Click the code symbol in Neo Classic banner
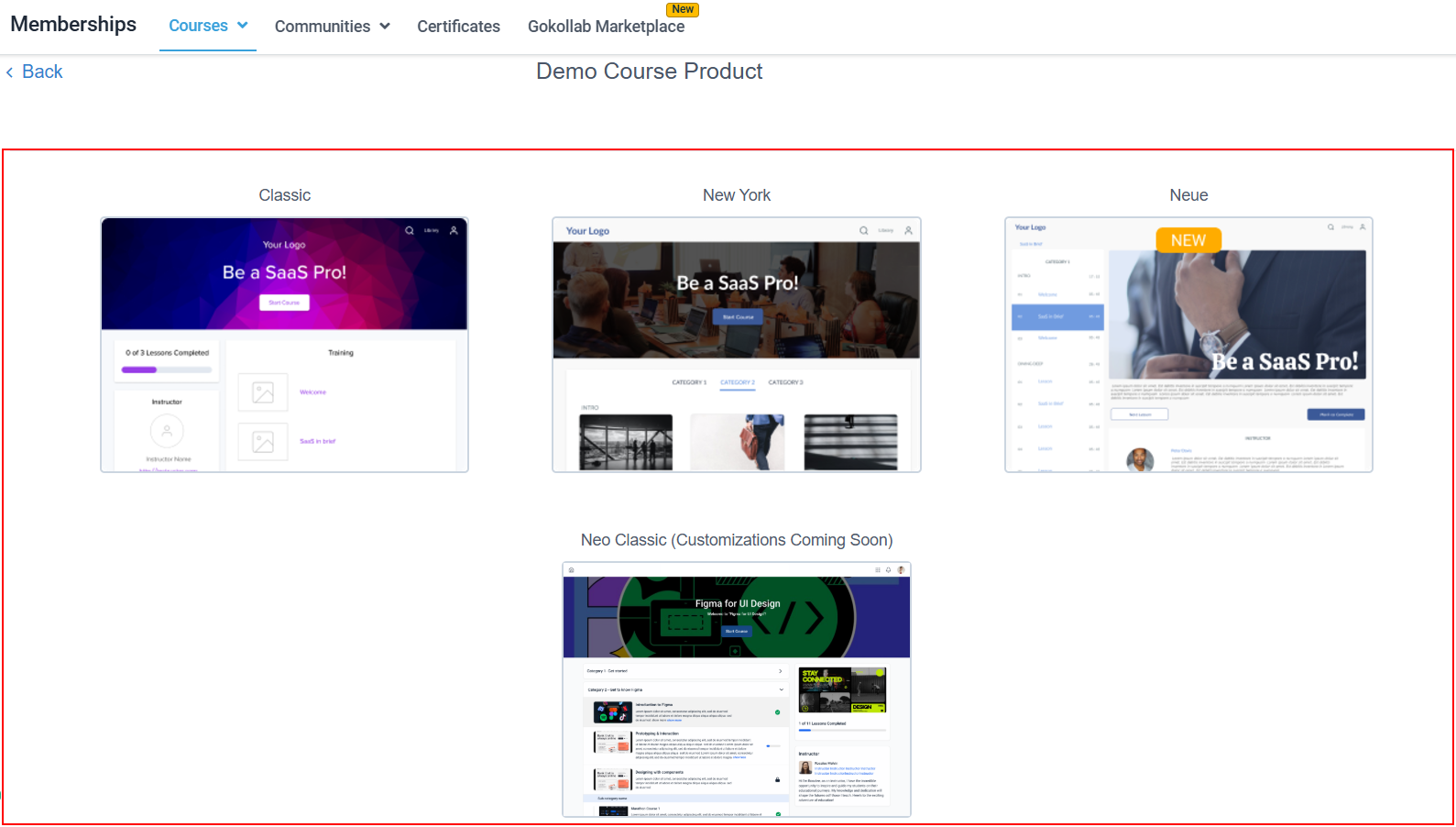The height and width of the screenshot is (827, 1456). point(799,619)
